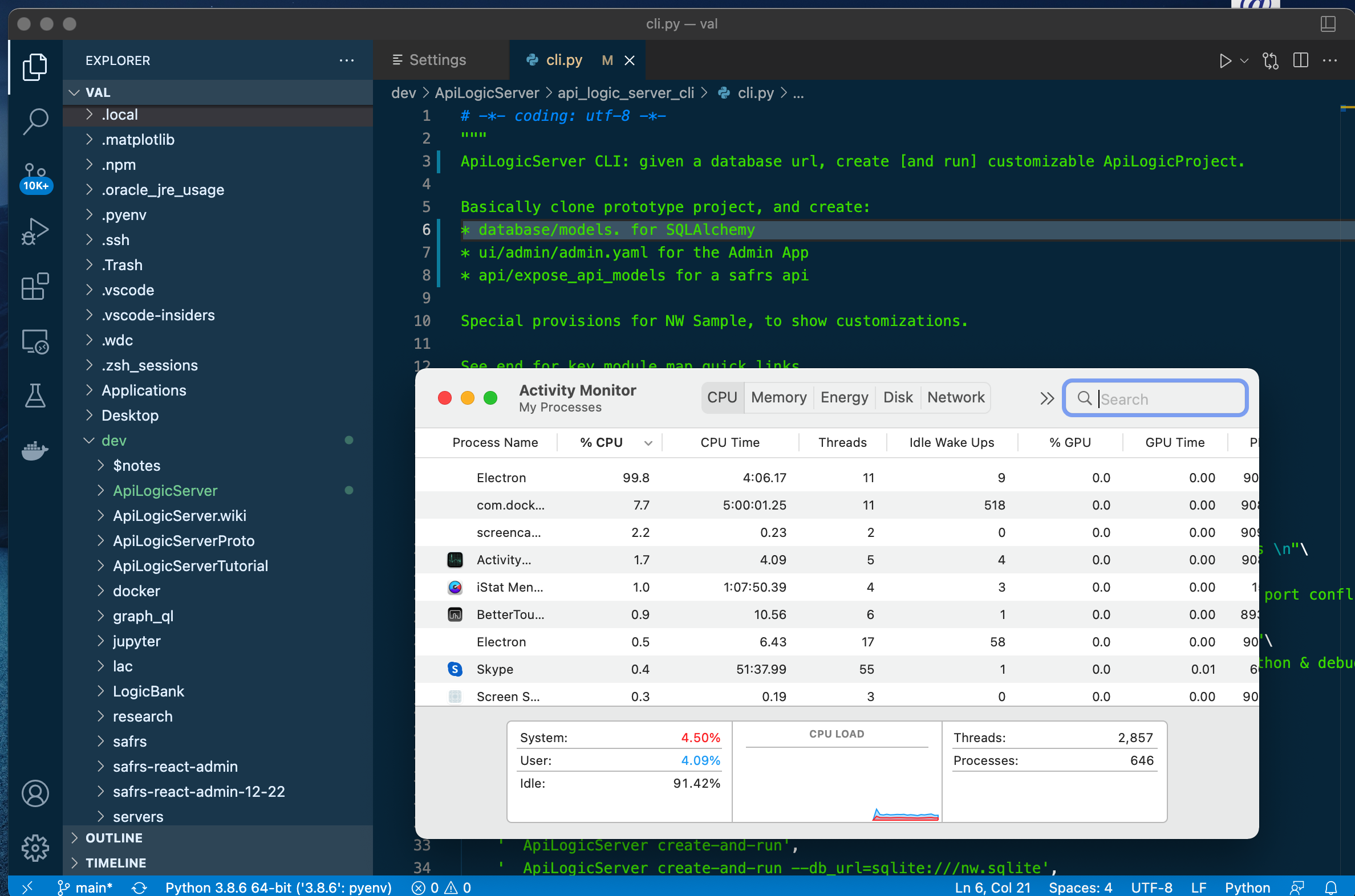Show Network stats in Activity Monitor
Screen dimensions: 1355x896
pos(955,397)
